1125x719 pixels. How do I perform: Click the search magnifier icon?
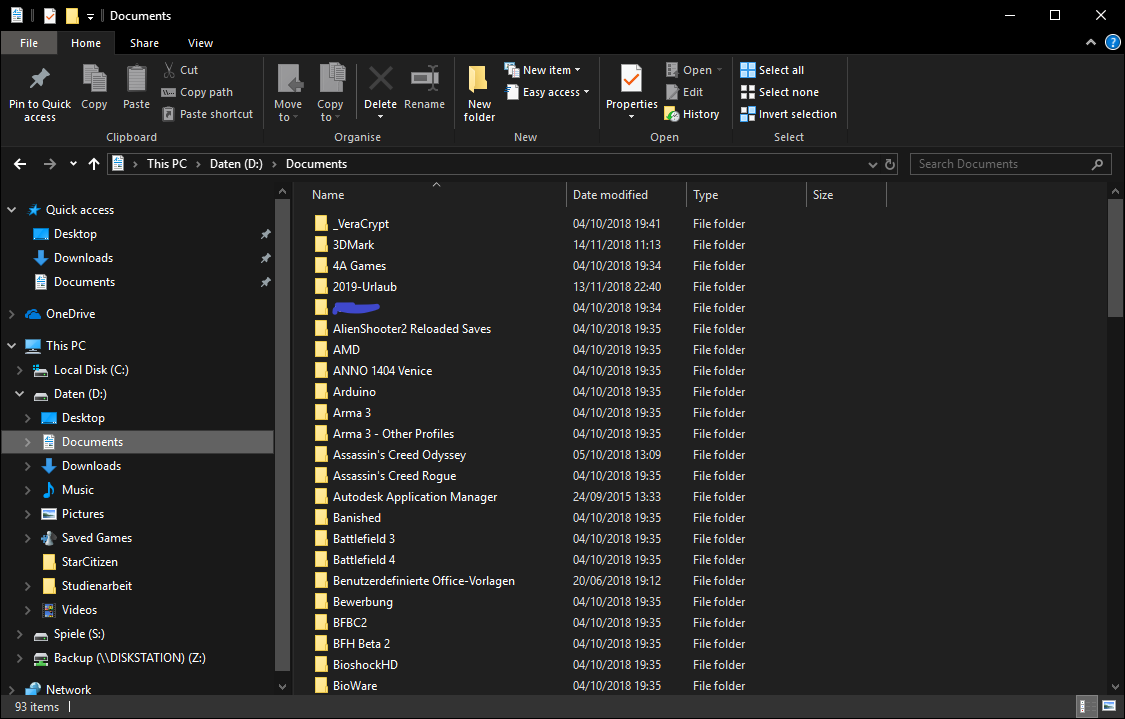click(1097, 164)
